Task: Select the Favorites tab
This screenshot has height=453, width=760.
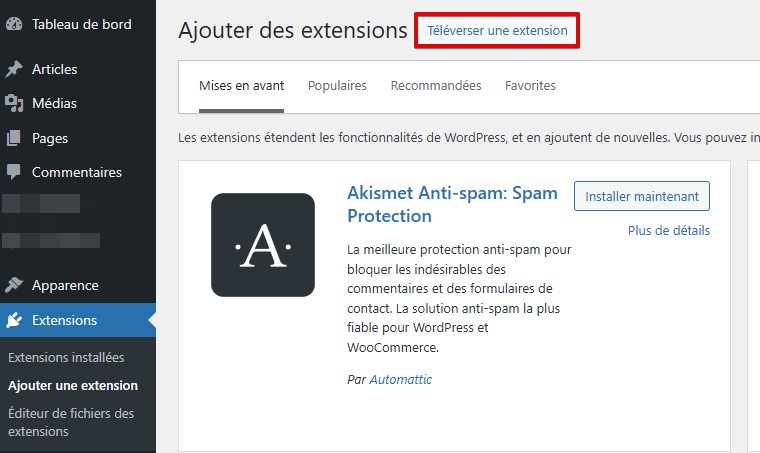Action: 530,86
